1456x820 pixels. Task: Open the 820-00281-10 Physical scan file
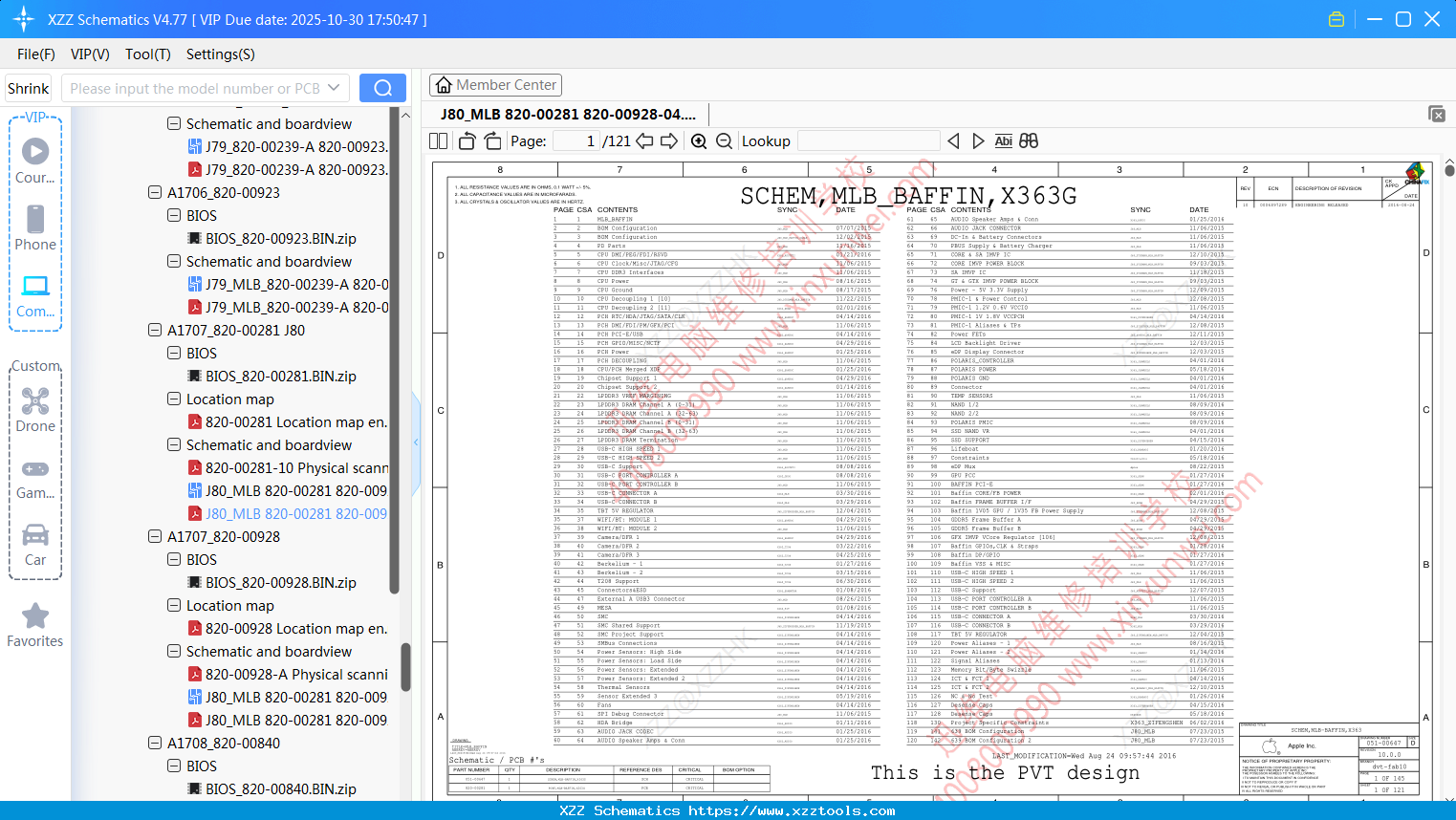tap(288, 467)
